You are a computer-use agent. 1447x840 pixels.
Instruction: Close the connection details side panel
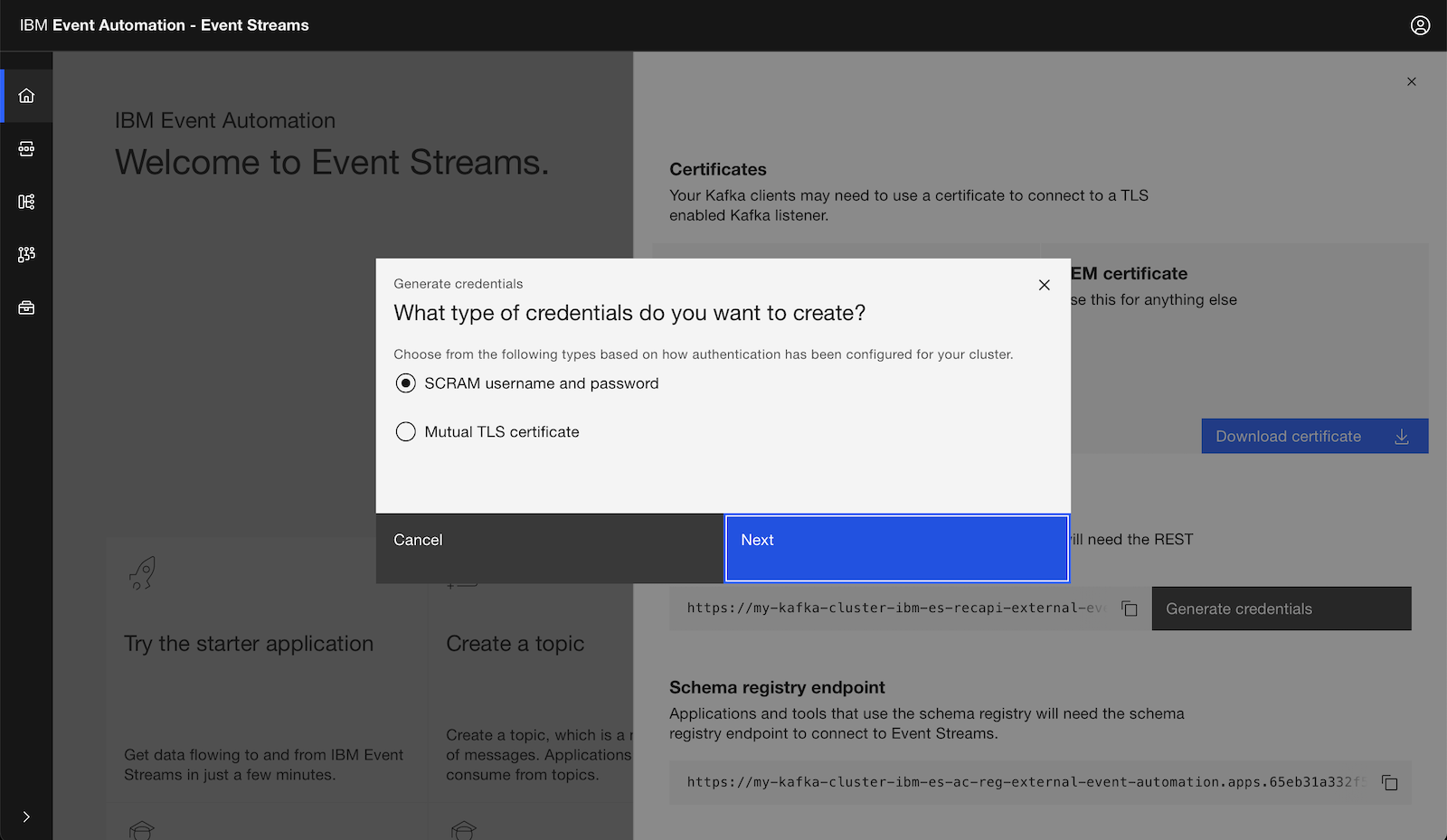click(1411, 81)
